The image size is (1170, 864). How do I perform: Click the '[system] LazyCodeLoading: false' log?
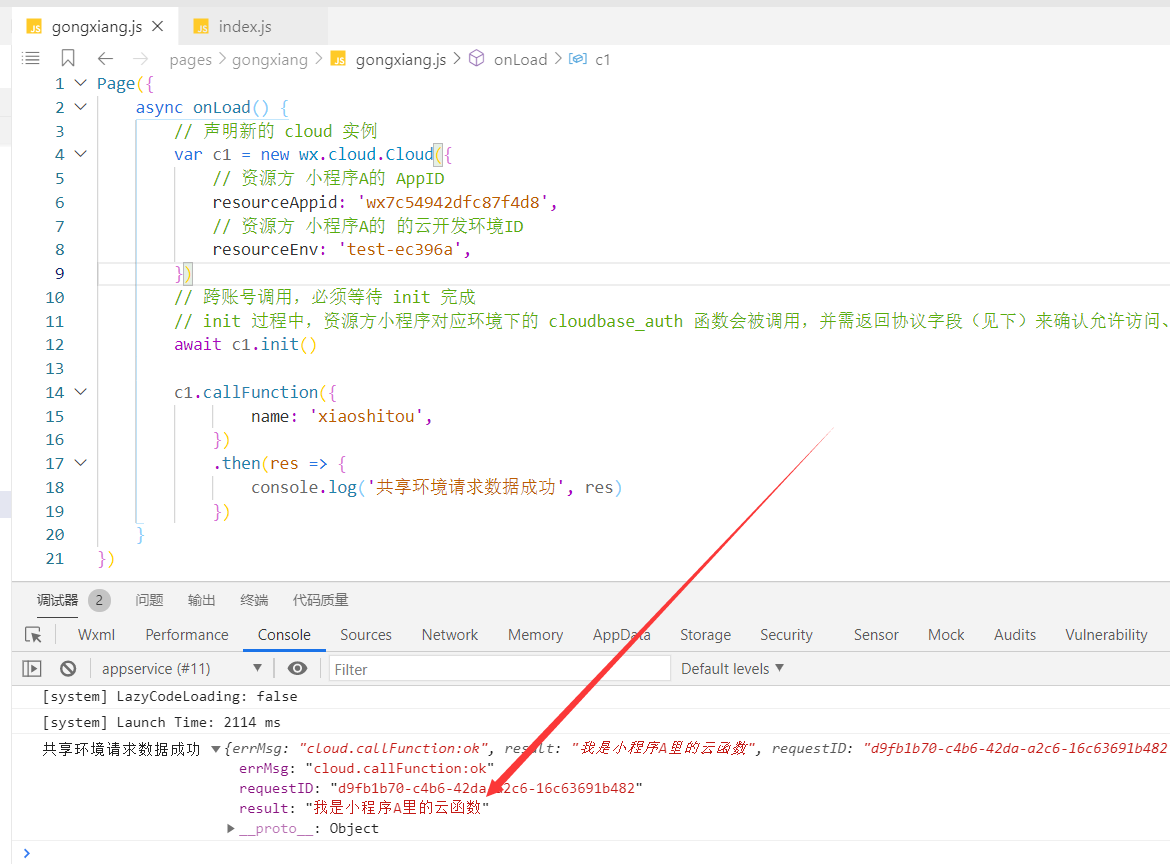pos(169,696)
